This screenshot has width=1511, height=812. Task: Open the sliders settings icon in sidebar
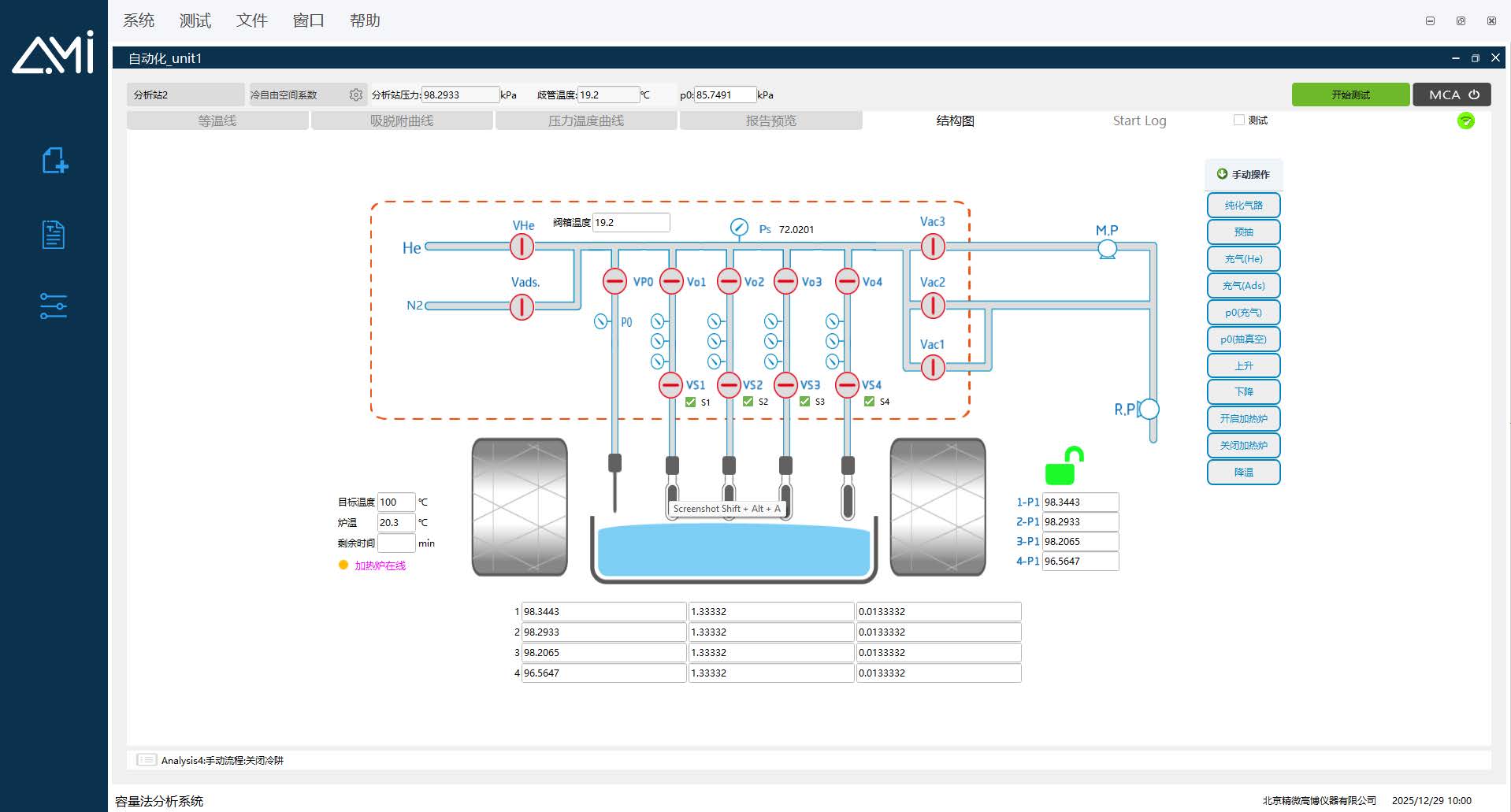(x=54, y=306)
